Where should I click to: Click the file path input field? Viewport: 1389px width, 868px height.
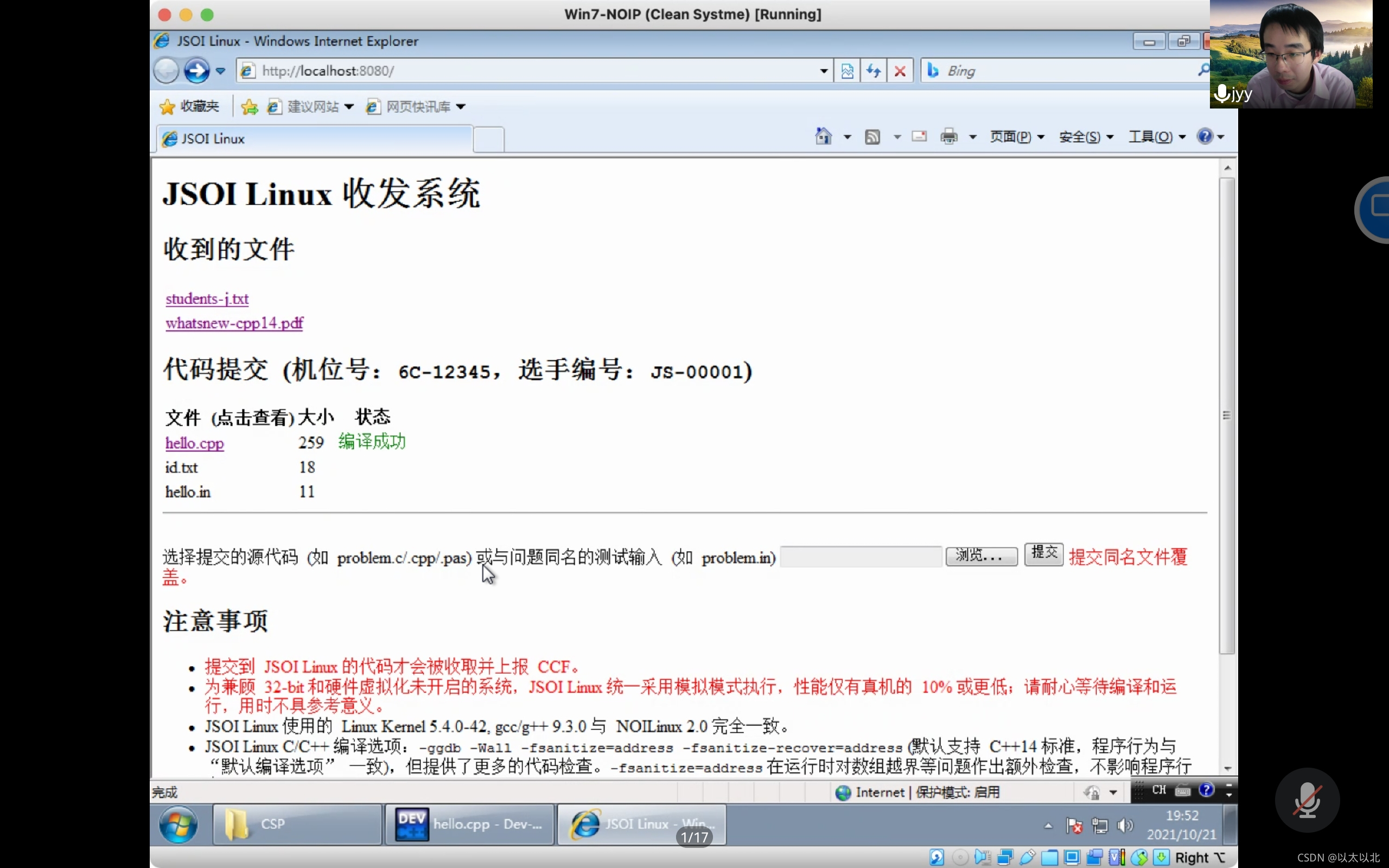tap(861, 556)
